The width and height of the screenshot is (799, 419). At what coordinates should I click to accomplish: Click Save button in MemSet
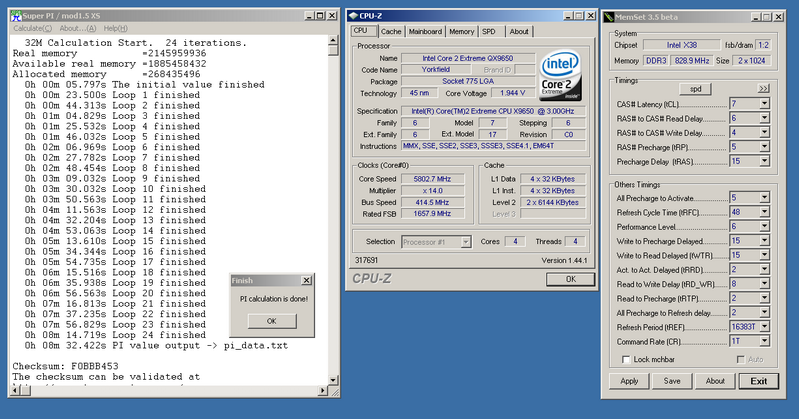point(672,381)
